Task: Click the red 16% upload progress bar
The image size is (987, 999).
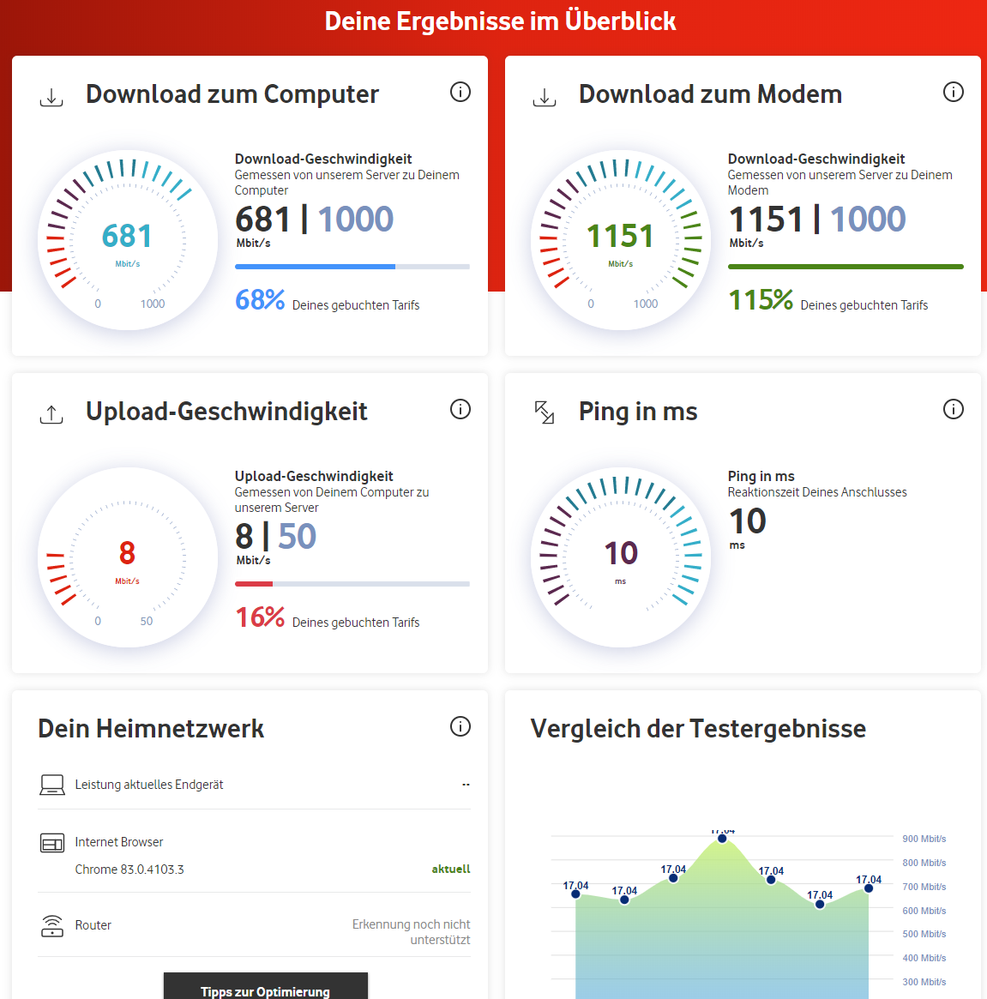Action: click(352, 584)
